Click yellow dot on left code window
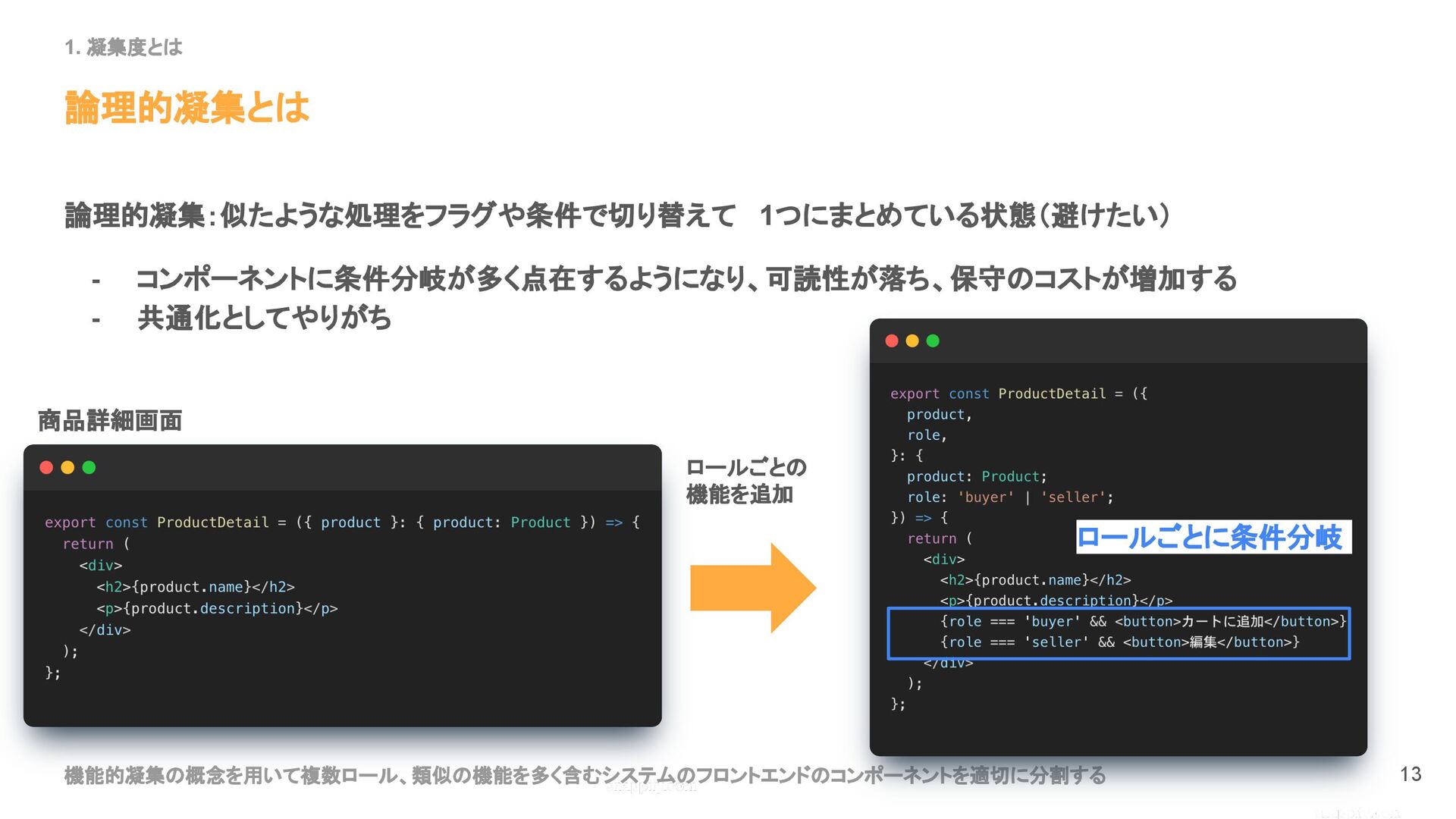 [67, 467]
